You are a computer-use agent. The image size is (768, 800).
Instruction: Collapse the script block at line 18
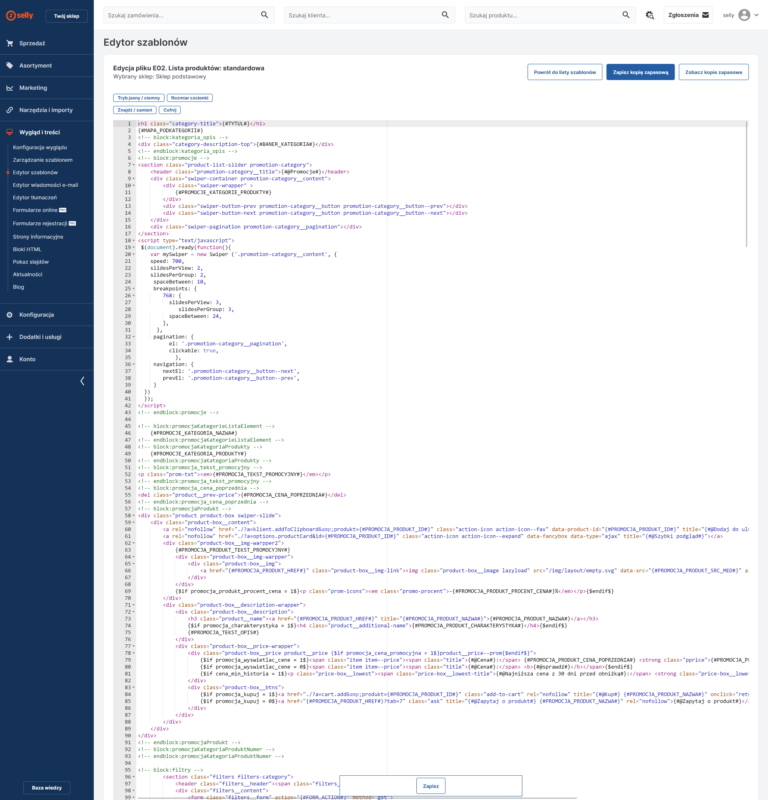pyautogui.click(x=134, y=241)
